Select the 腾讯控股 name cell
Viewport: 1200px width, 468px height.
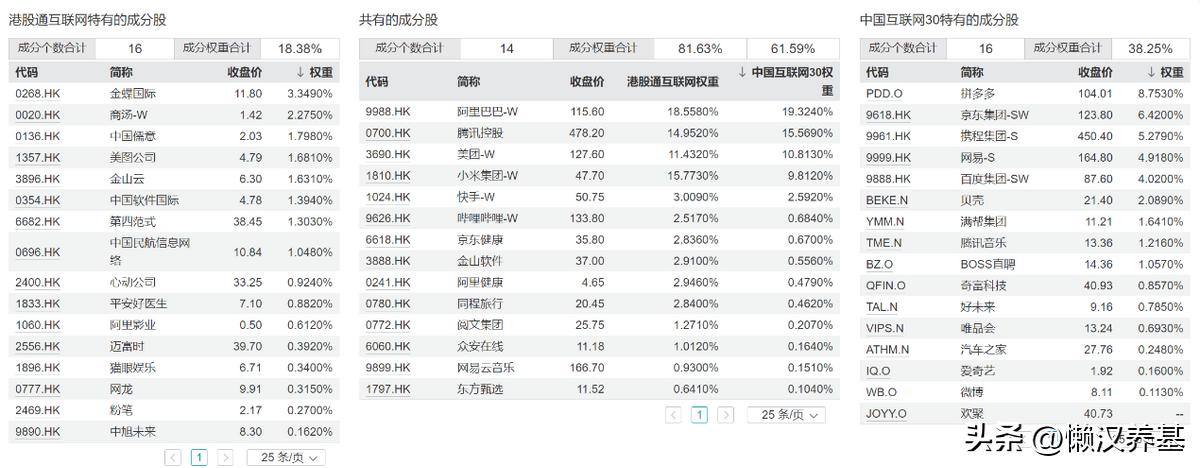point(480,132)
